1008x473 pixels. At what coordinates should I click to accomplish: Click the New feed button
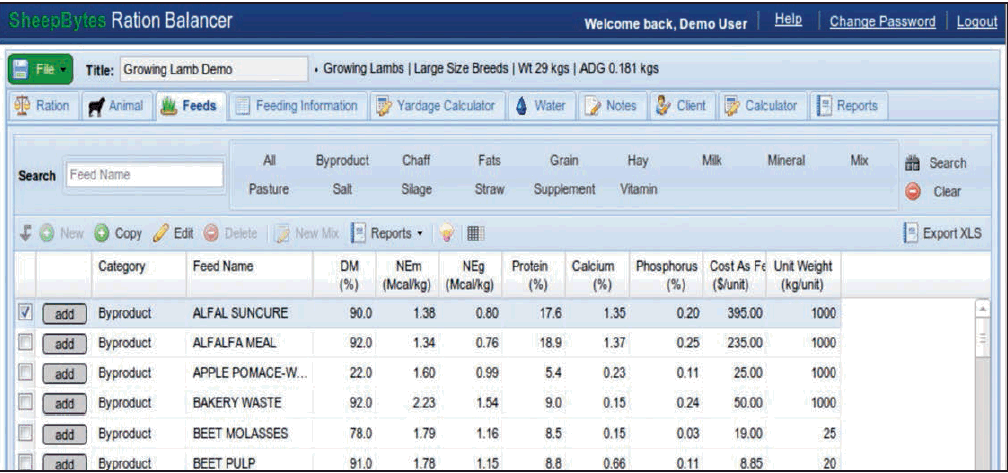tap(62, 233)
